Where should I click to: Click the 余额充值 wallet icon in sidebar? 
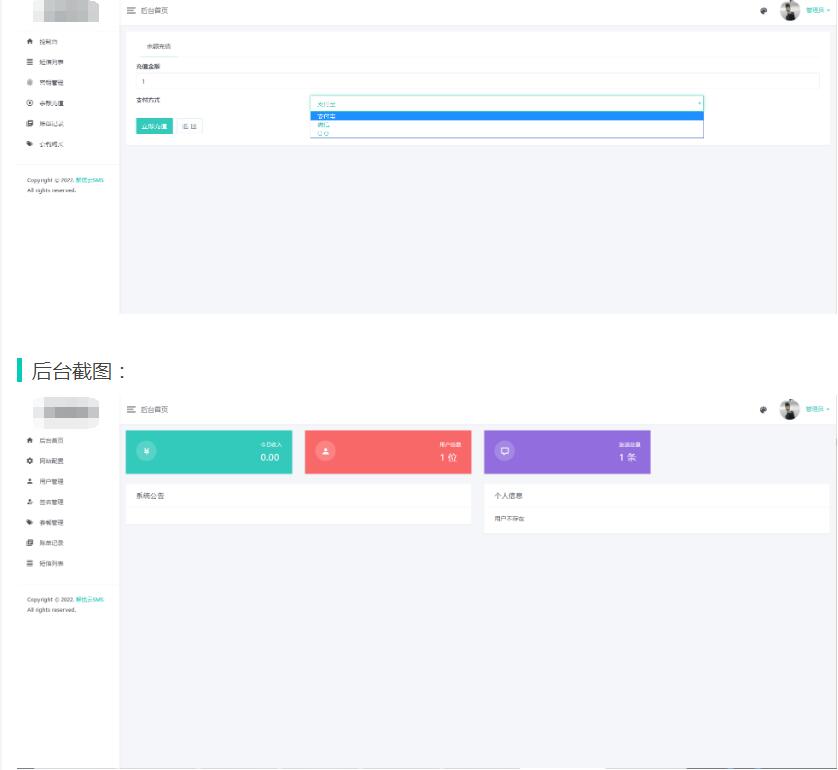point(30,103)
